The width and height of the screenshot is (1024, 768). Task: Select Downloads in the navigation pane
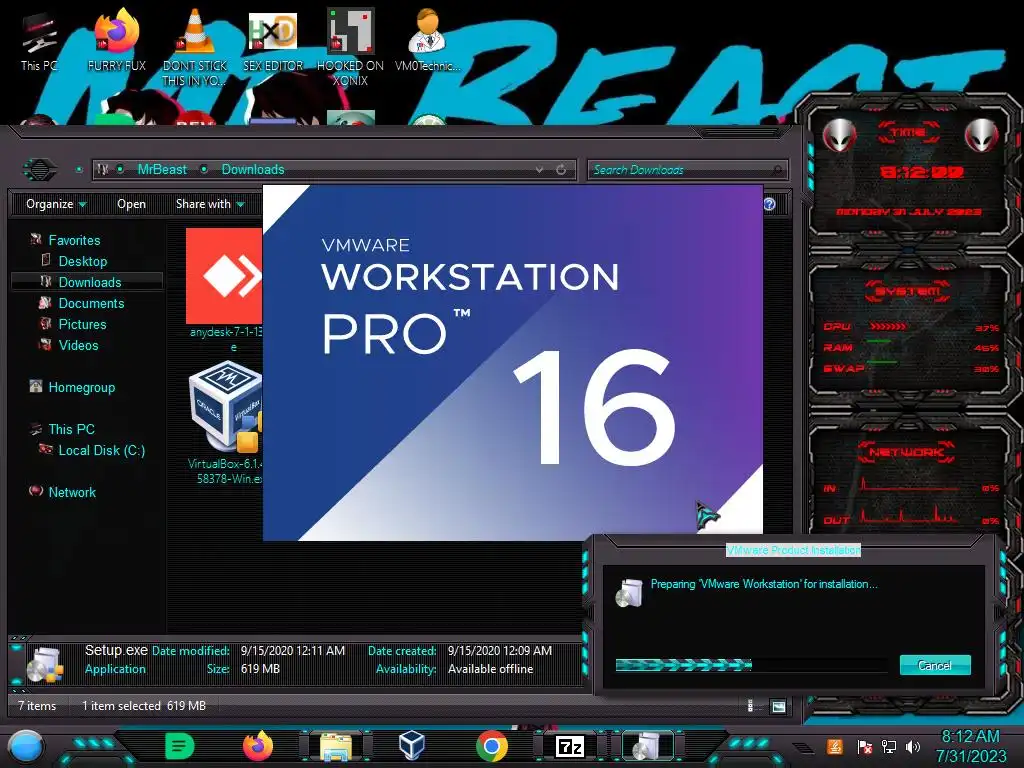click(89, 282)
